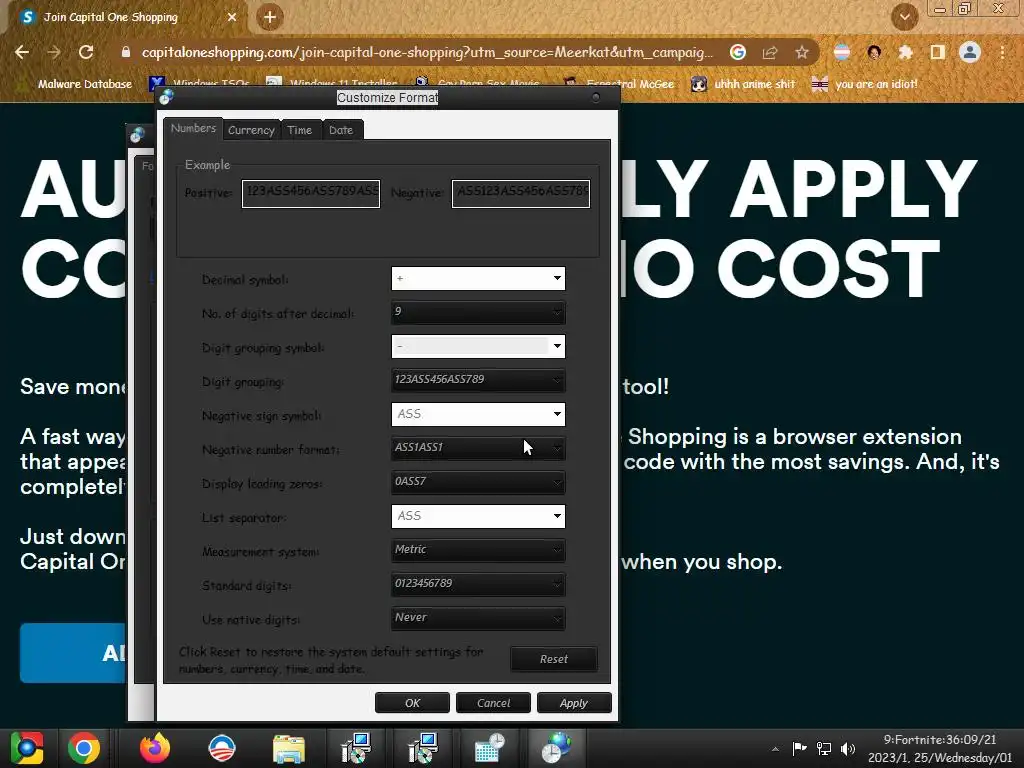The height and width of the screenshot is (768, 1024).
Task: Click the second installer taskbar icon
Action: (x=423, y=748)
